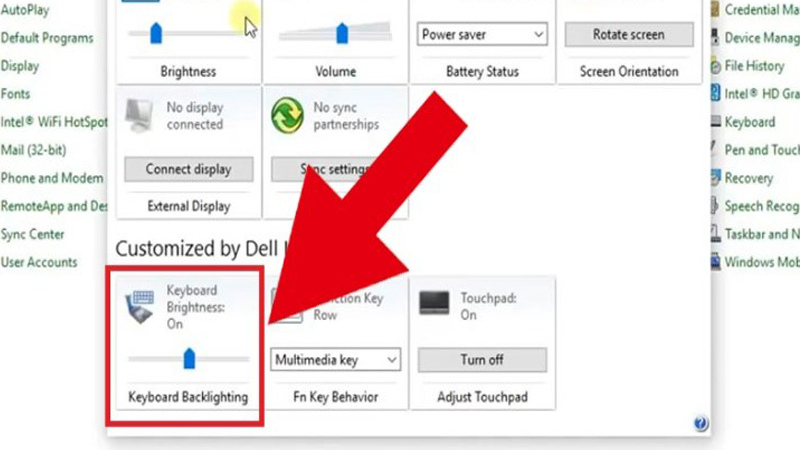Move the Keyboard Brightness slider handle
This screenshot has width=800, height=450.
click(x=189, y=359)
